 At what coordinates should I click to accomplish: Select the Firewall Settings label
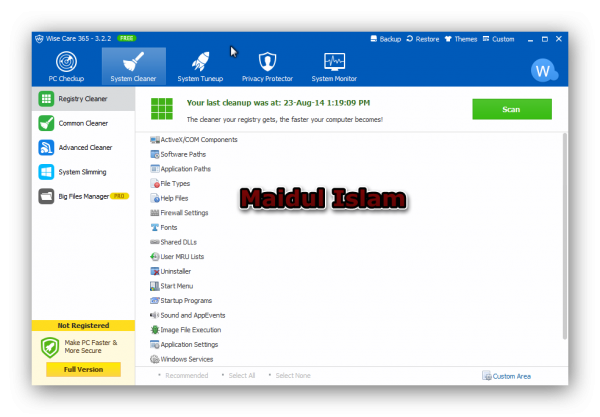point(184,213)
